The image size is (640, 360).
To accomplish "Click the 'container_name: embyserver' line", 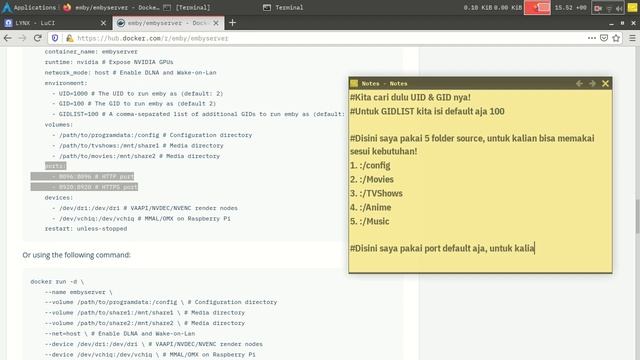I will pos(91,51).
